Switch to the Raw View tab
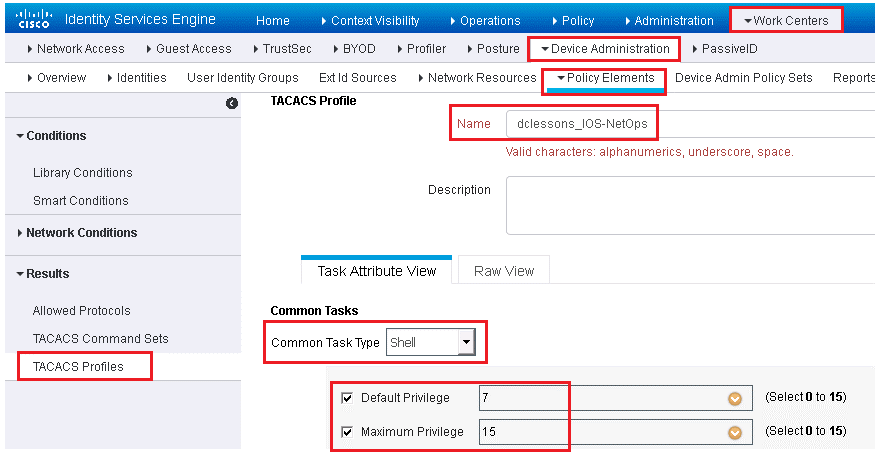Screen dimensions: 878x469 [503, 271]
